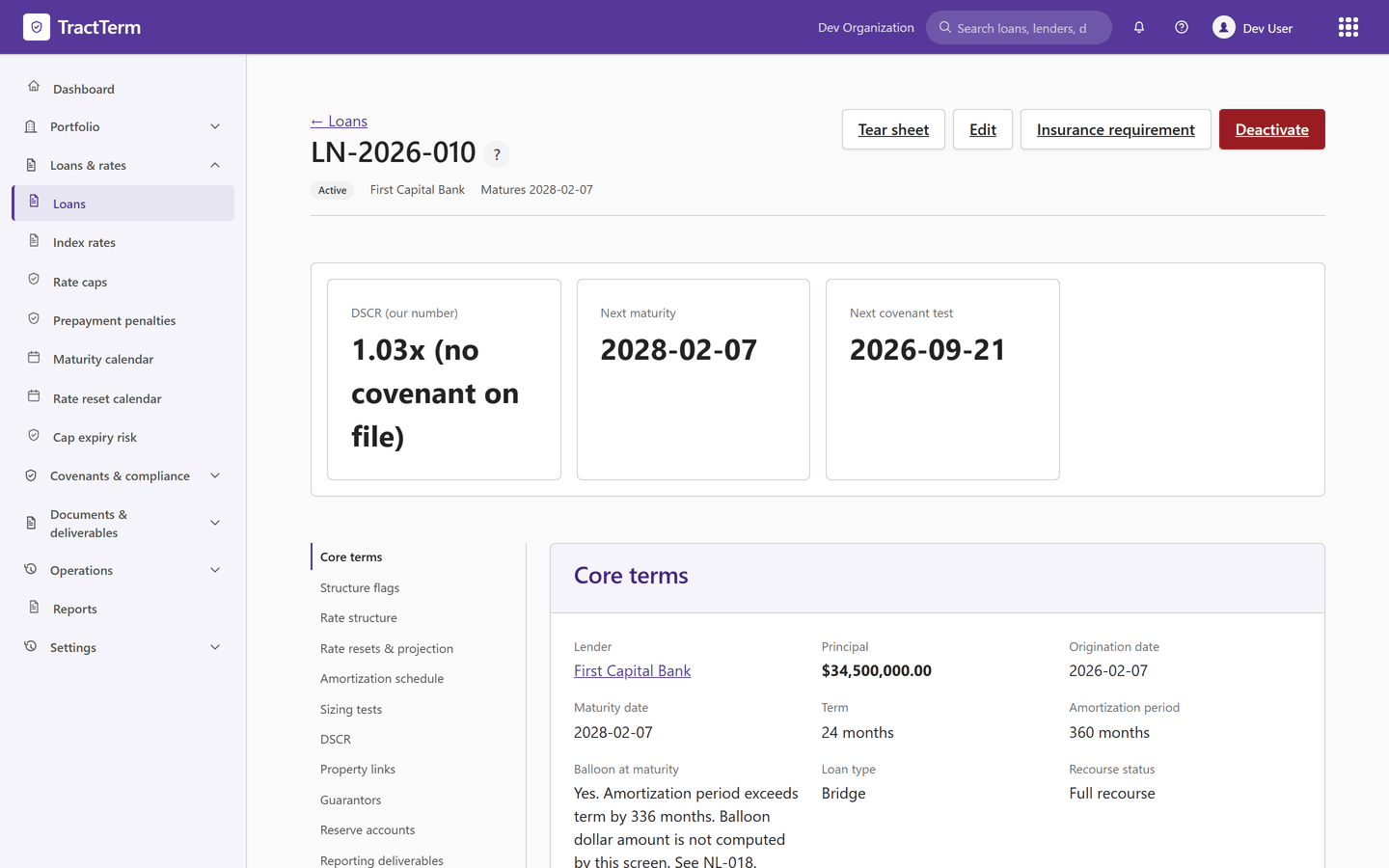Click the Dashboard home icon

point(34,86)
